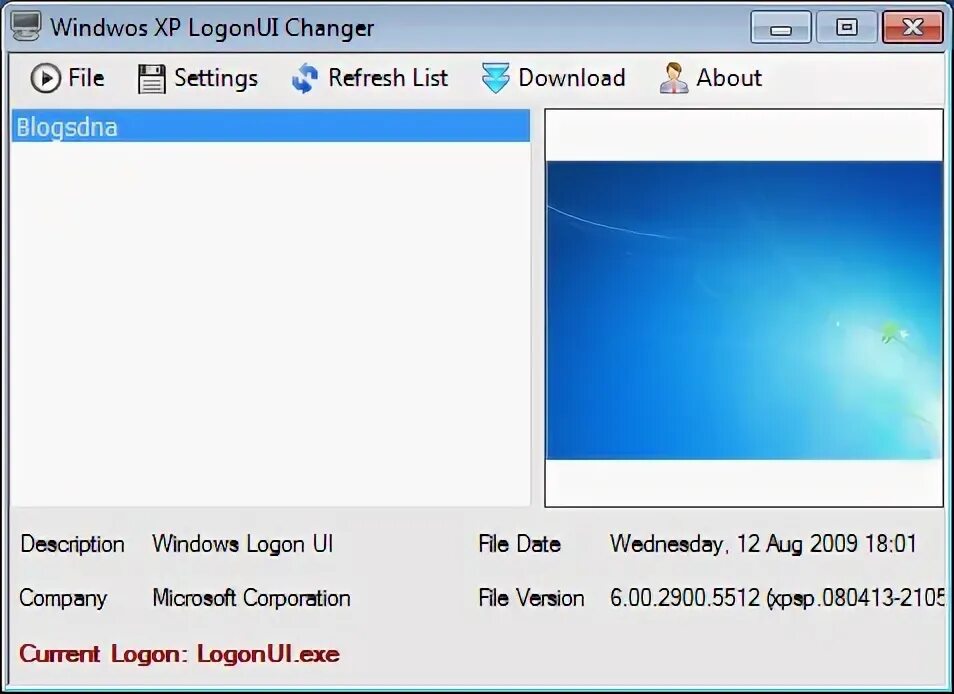
Task: Maximize the LogonUI Changer window
Action: coord(846,27)
